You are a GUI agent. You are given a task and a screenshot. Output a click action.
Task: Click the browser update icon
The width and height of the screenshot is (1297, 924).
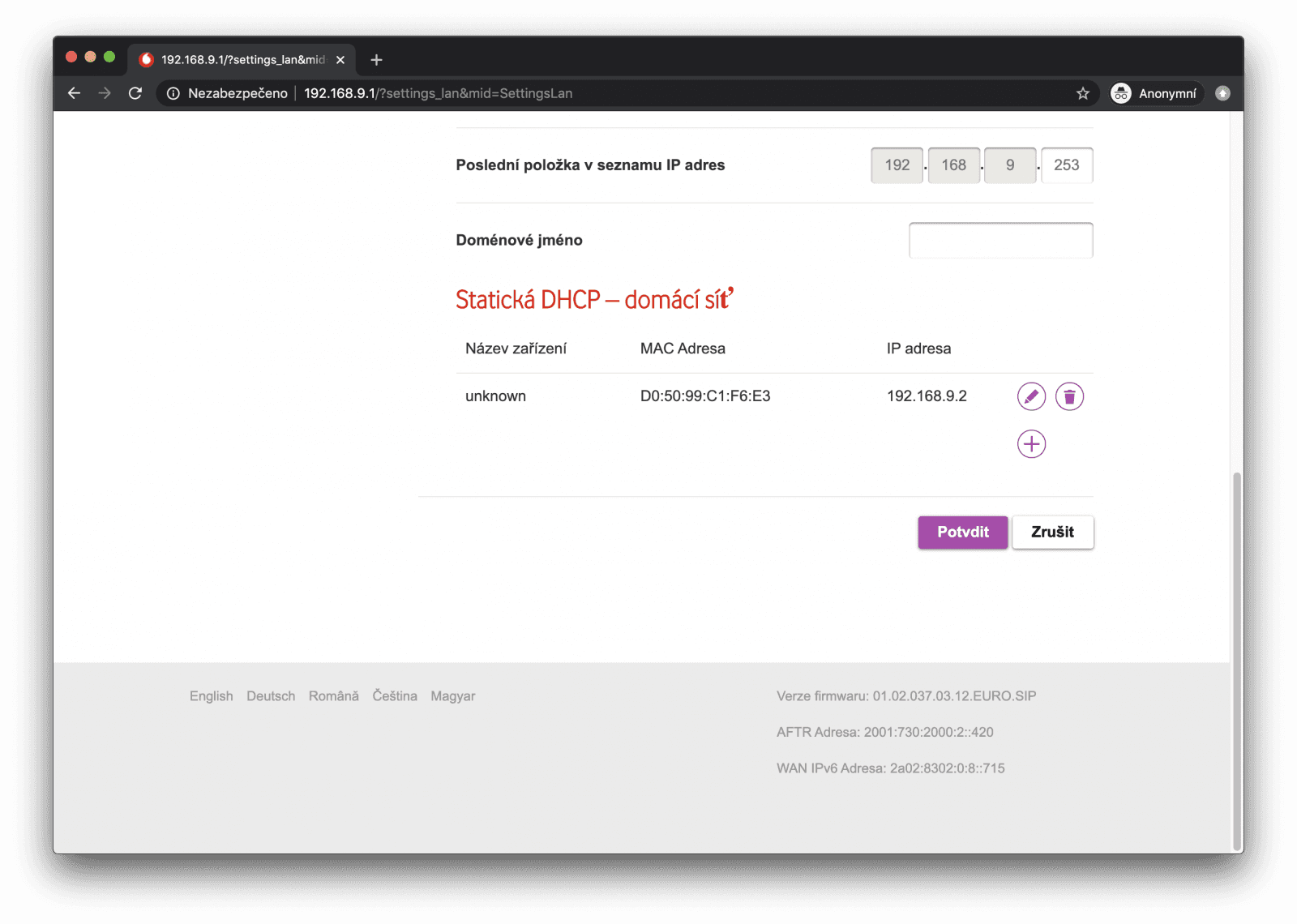tap(1222, 93)
